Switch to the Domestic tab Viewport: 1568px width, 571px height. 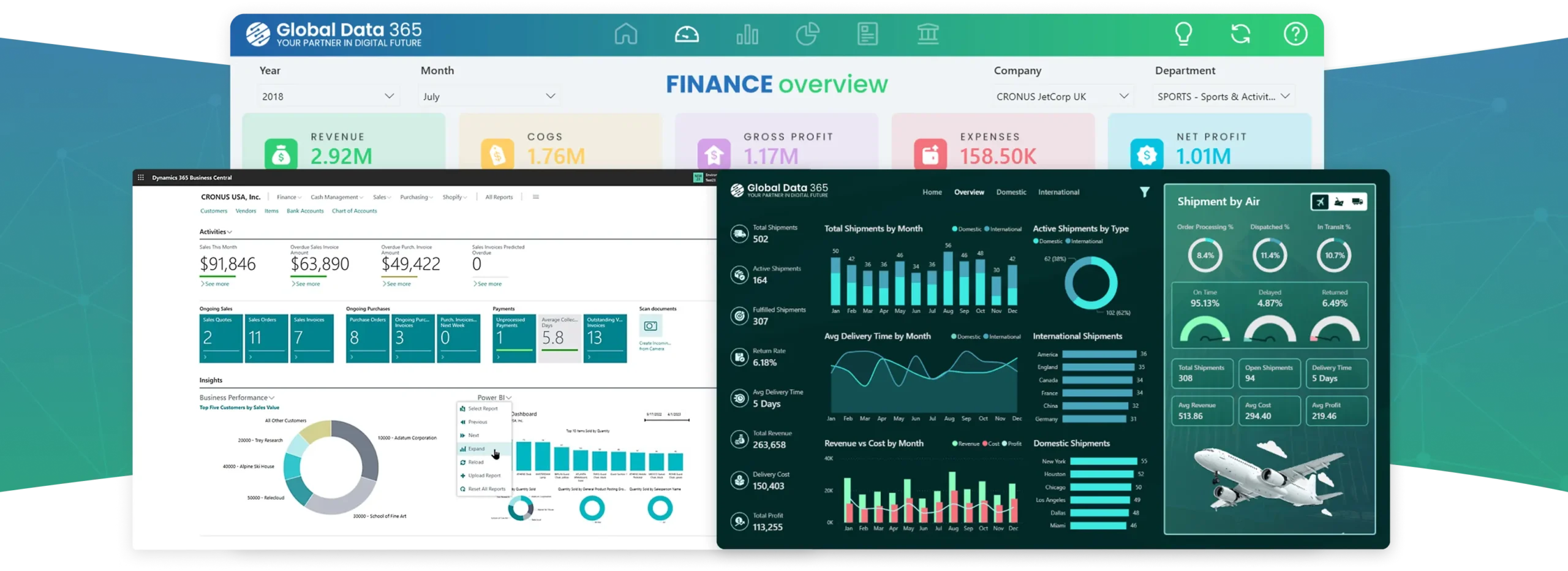click(1011, 192)
